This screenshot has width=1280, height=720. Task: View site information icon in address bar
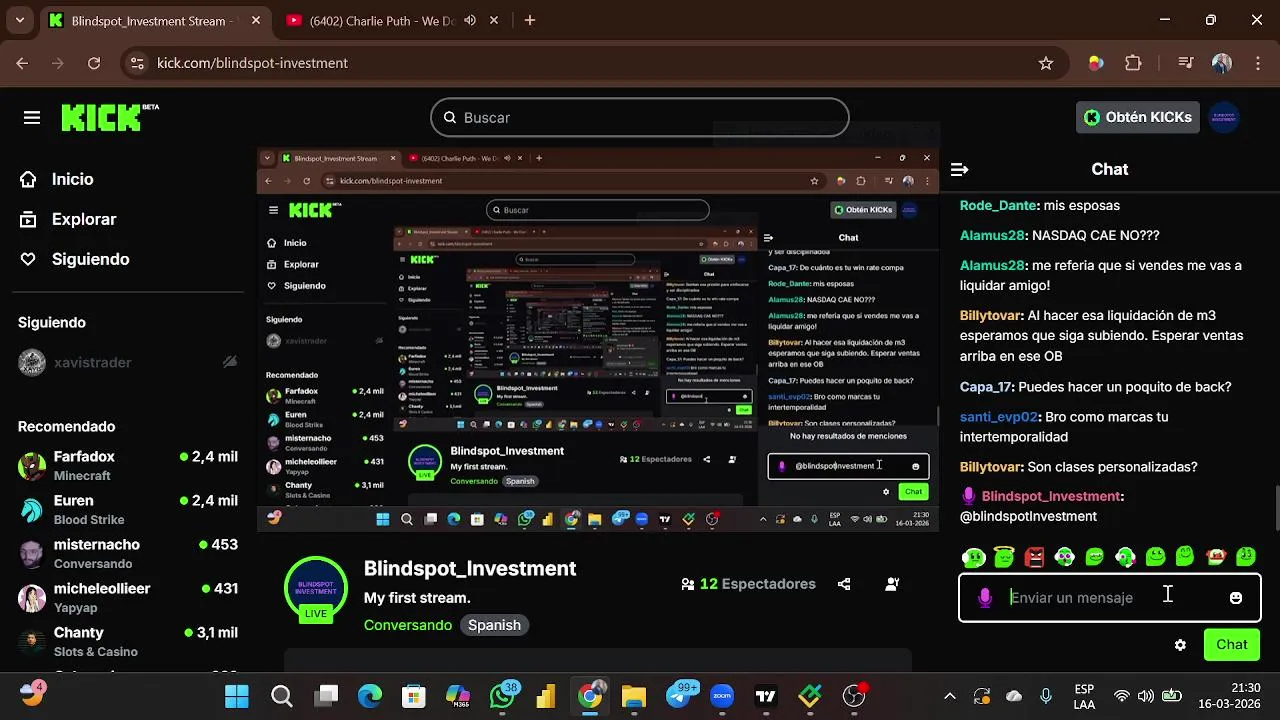click(x=138, y=63)
